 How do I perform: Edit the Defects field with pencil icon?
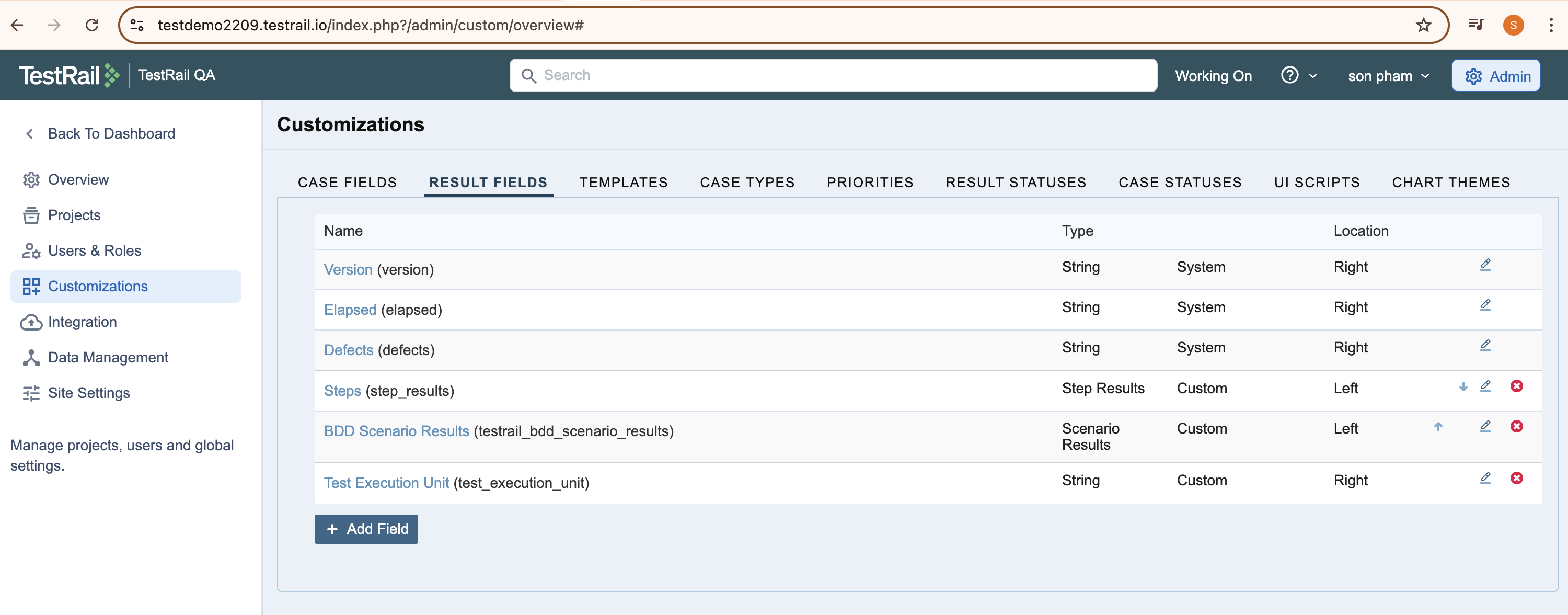pos(1485,345)
